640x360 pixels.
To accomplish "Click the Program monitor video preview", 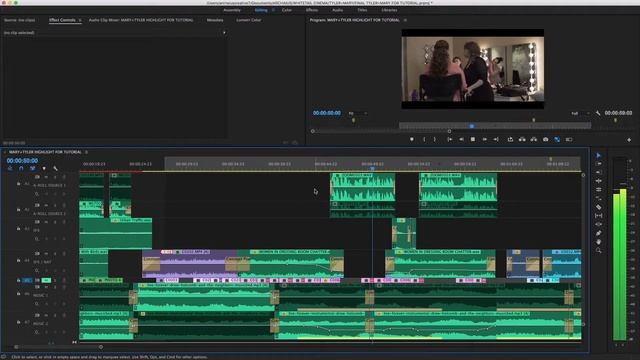I will (x=473, y=69).
